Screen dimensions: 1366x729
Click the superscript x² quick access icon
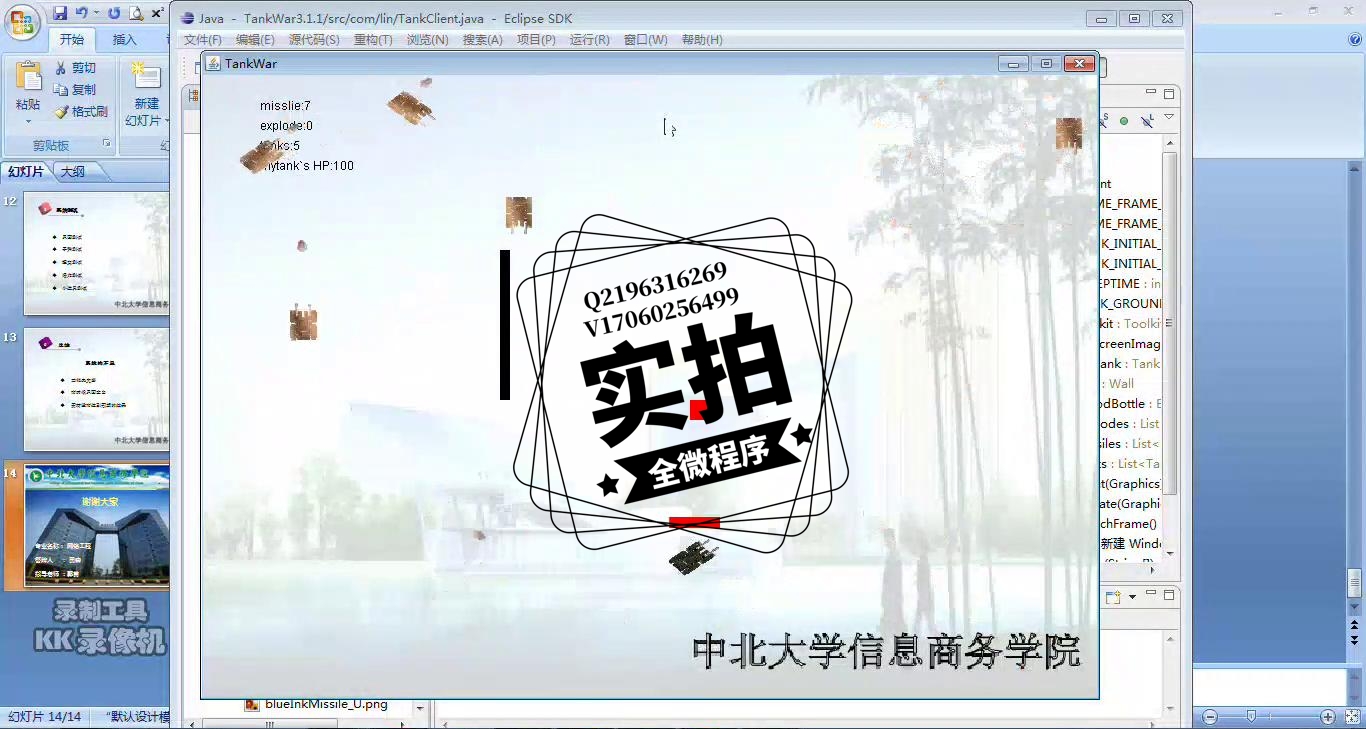[158, 13]
